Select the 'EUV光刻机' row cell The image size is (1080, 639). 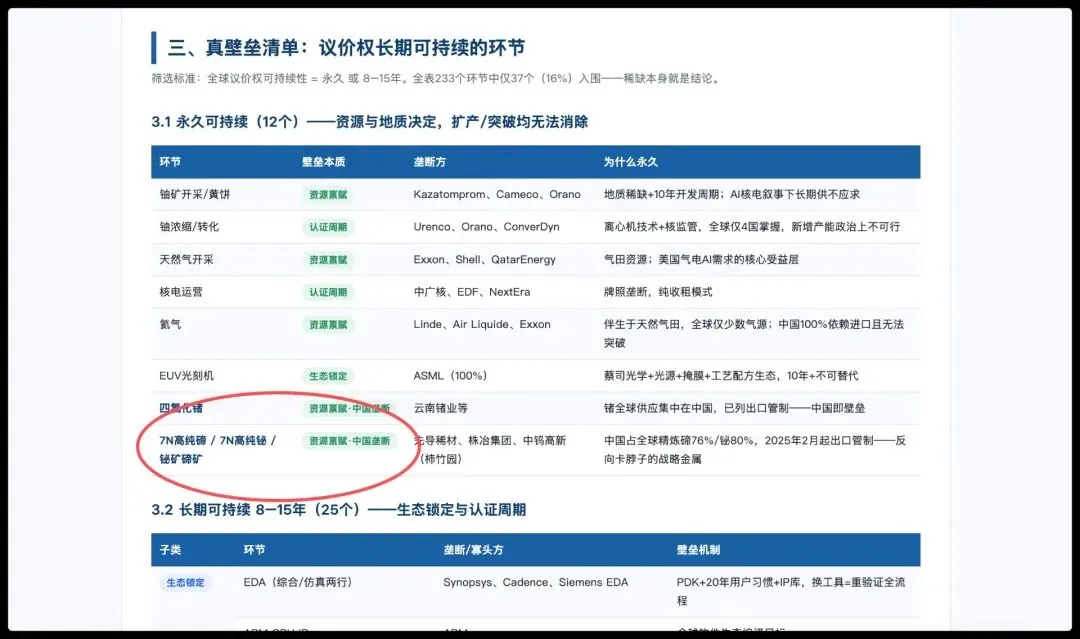coord(186,375)
